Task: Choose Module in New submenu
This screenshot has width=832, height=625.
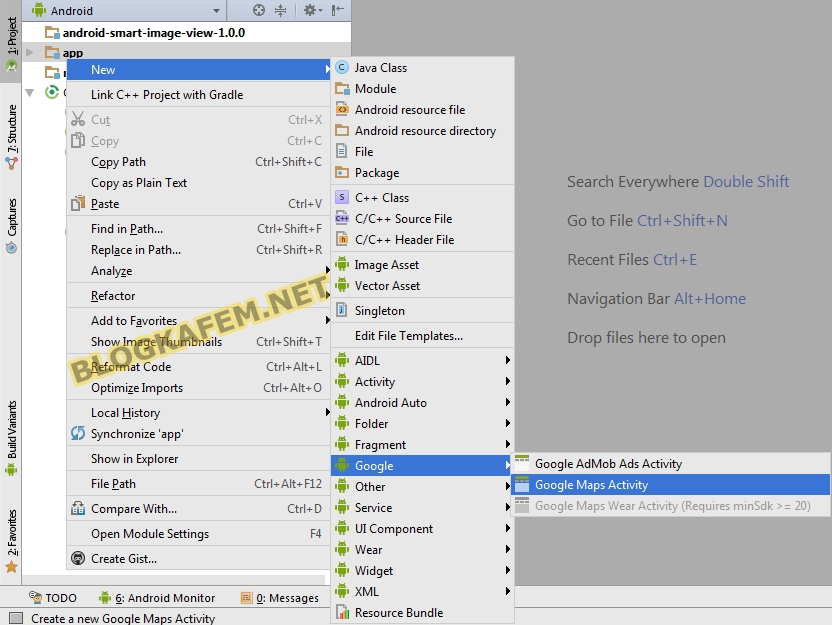Action: coord(422,89)
